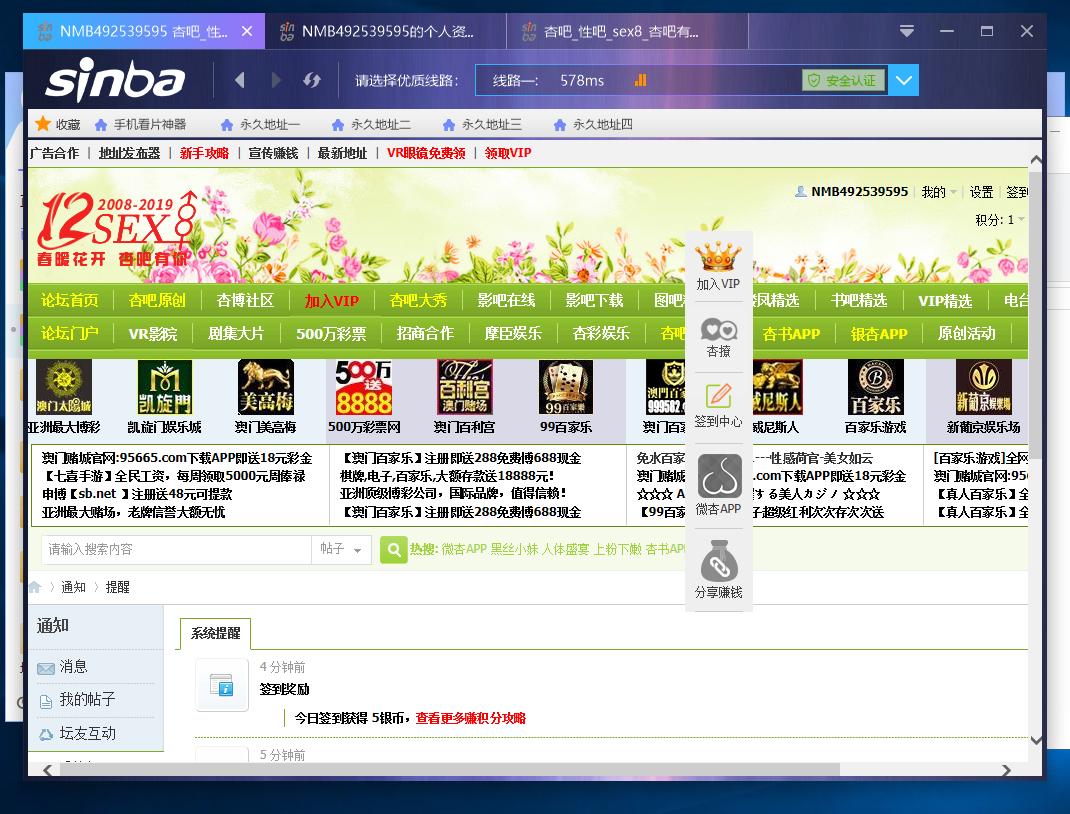Open the 宣传赚钱 link

274,153
